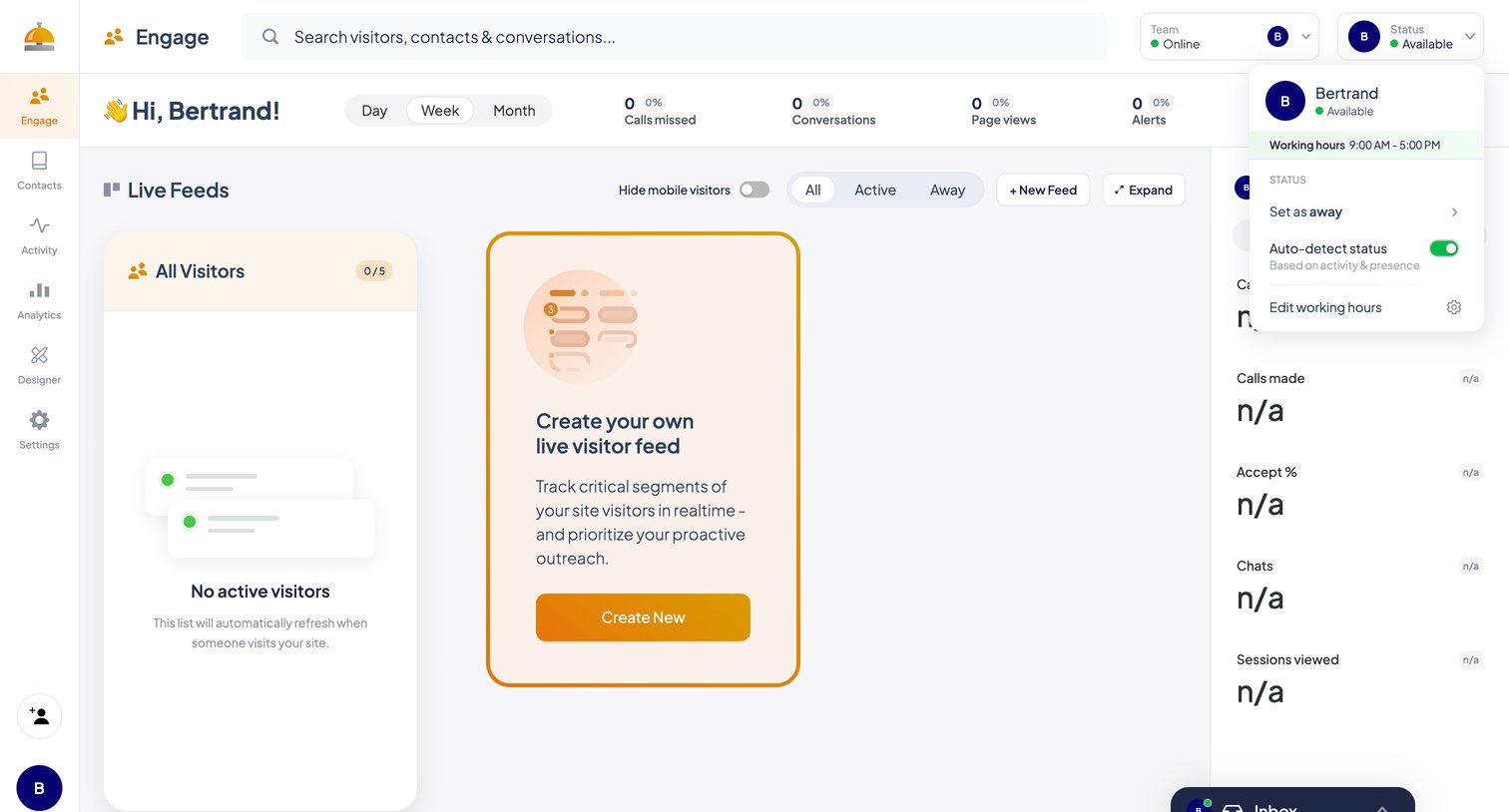Click the Create New button
Screen dimensions: 1509x812
643,617
